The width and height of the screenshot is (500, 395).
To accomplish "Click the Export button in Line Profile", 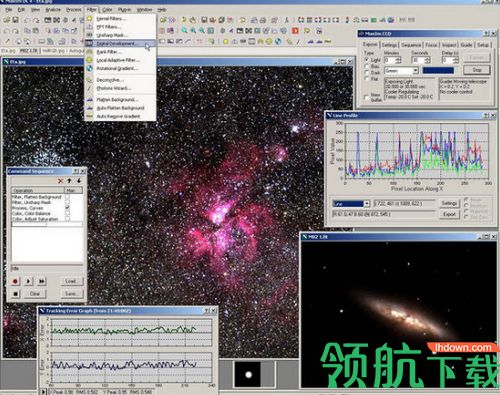I will tap(449, 214).
